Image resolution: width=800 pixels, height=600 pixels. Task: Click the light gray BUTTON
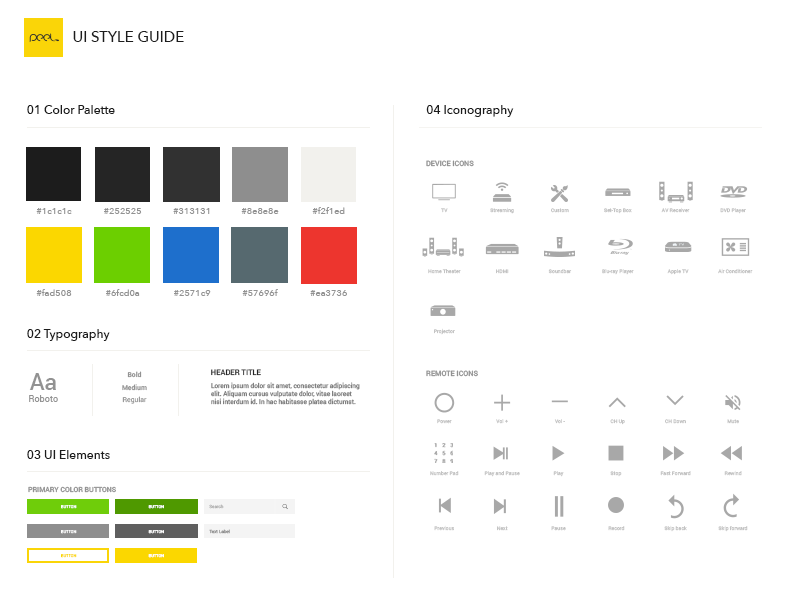tap(68, 531)
